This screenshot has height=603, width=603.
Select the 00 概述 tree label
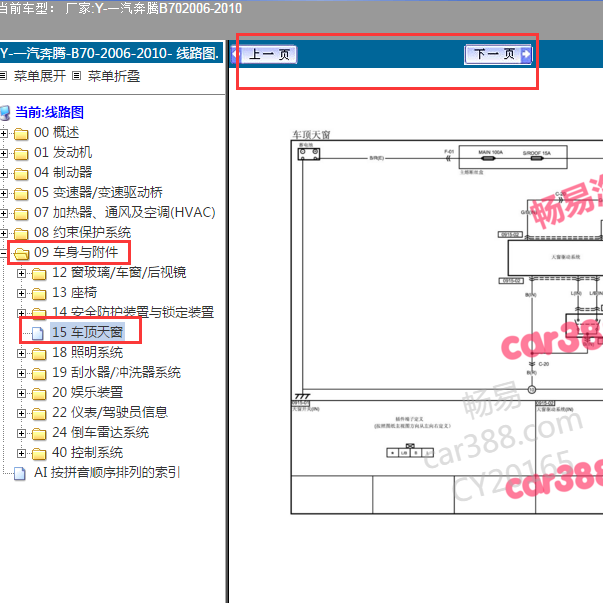57,132
